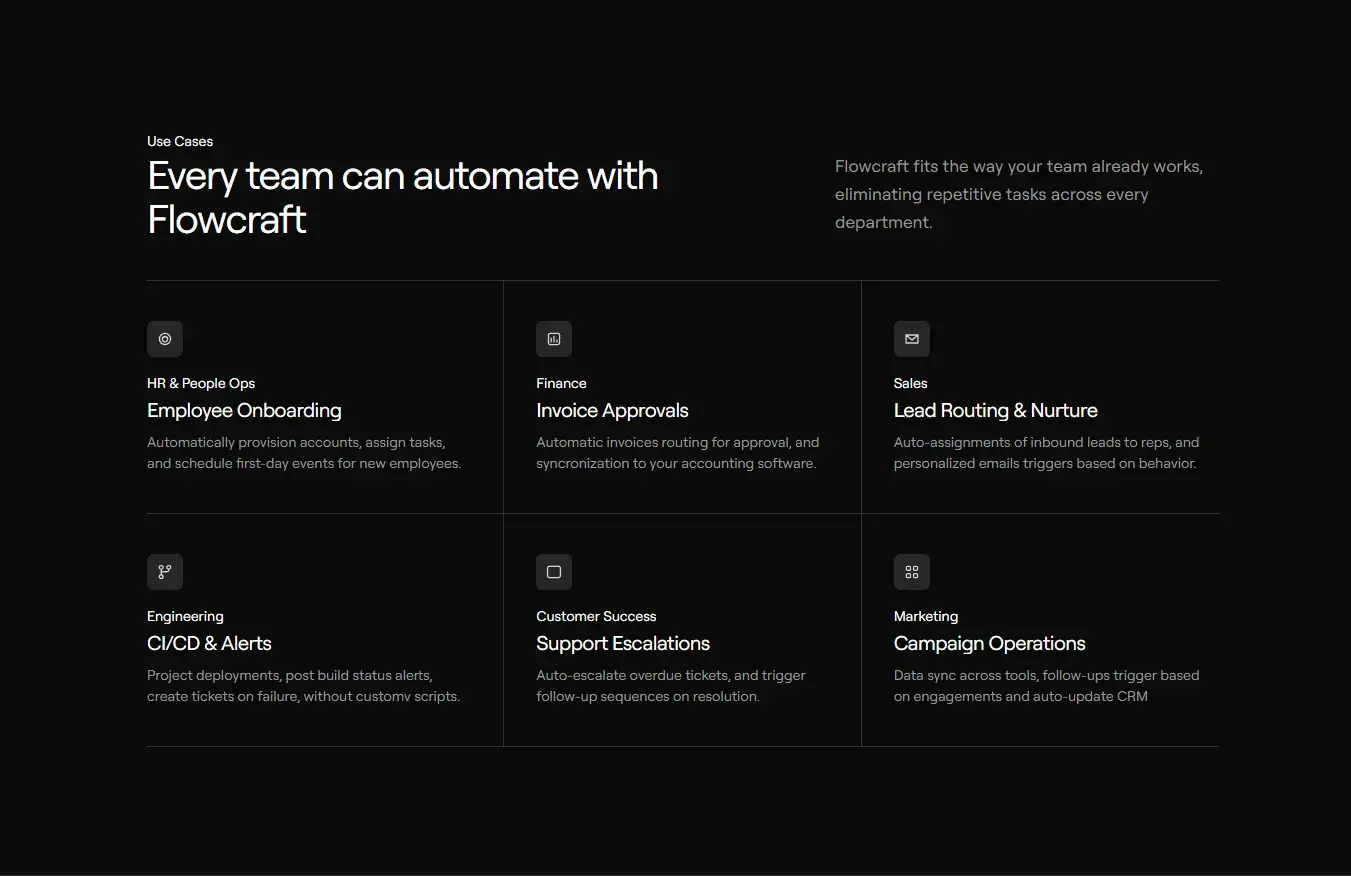Click the Engineering category label
The height and width of the screenshot is (876, 1351).
pyautogui.click(x=185, y=616)
